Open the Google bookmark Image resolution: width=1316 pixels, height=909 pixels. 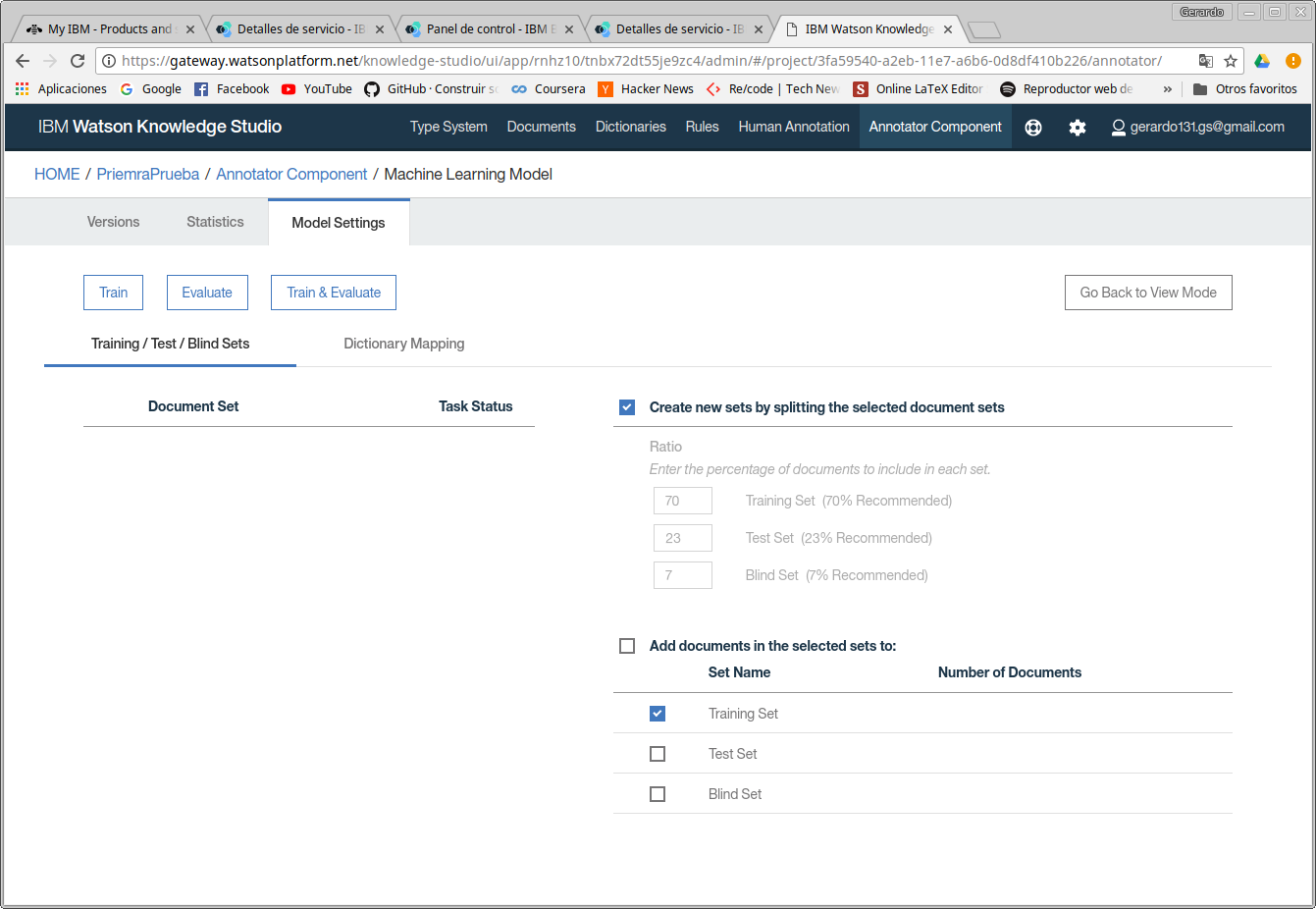pos(151,89)
